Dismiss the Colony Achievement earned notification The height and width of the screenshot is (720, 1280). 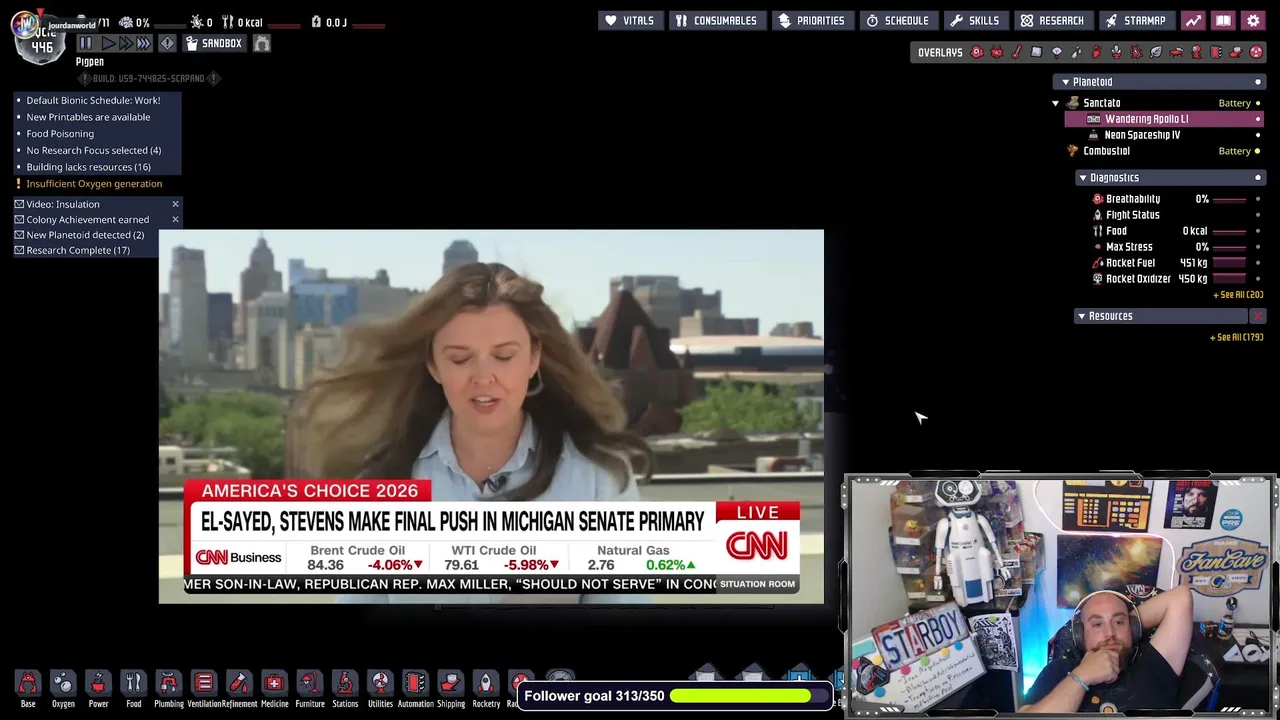coord(175,220)
